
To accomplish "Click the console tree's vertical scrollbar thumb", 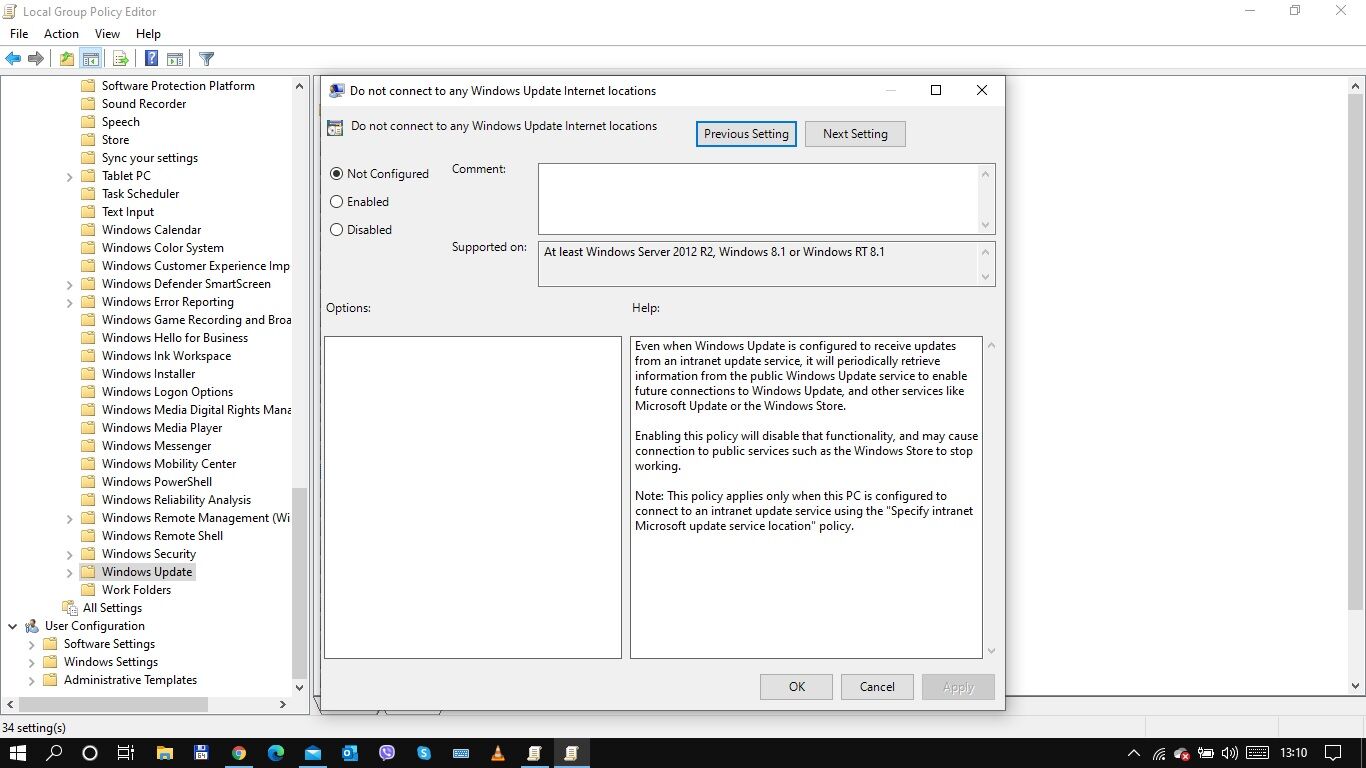I will point(298,583).
